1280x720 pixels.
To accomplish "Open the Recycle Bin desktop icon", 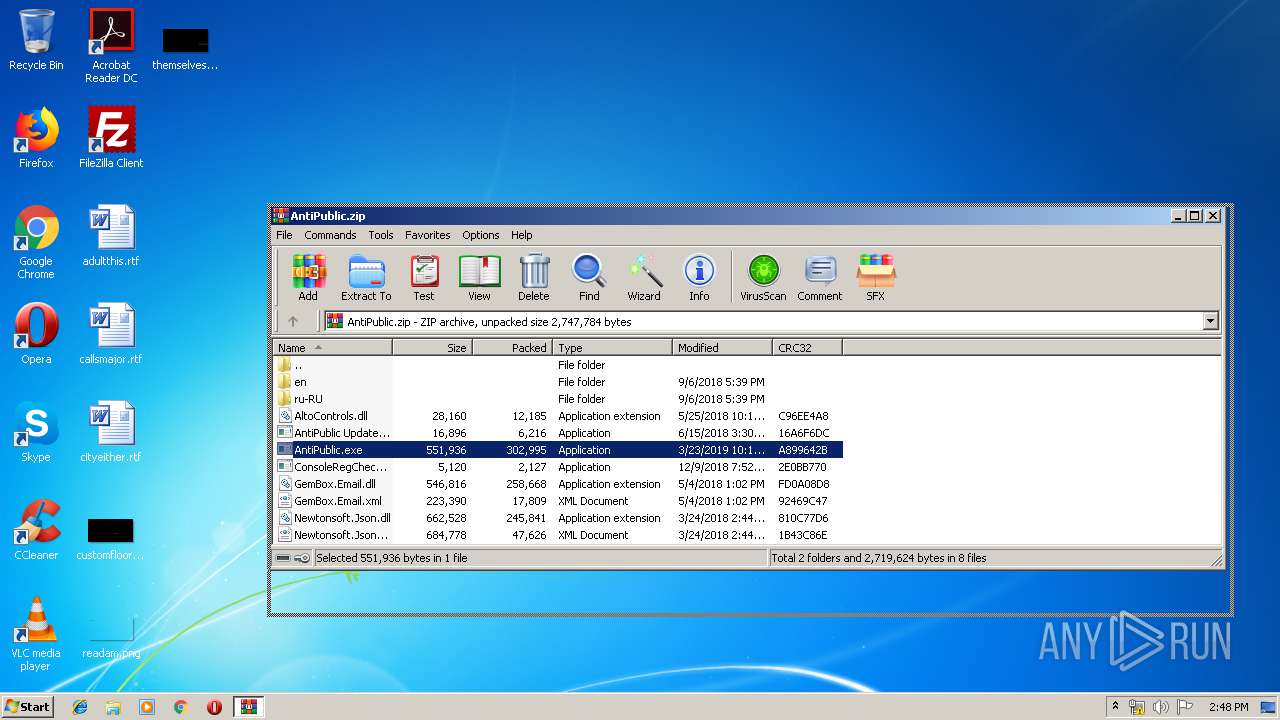I will (36, 40).
